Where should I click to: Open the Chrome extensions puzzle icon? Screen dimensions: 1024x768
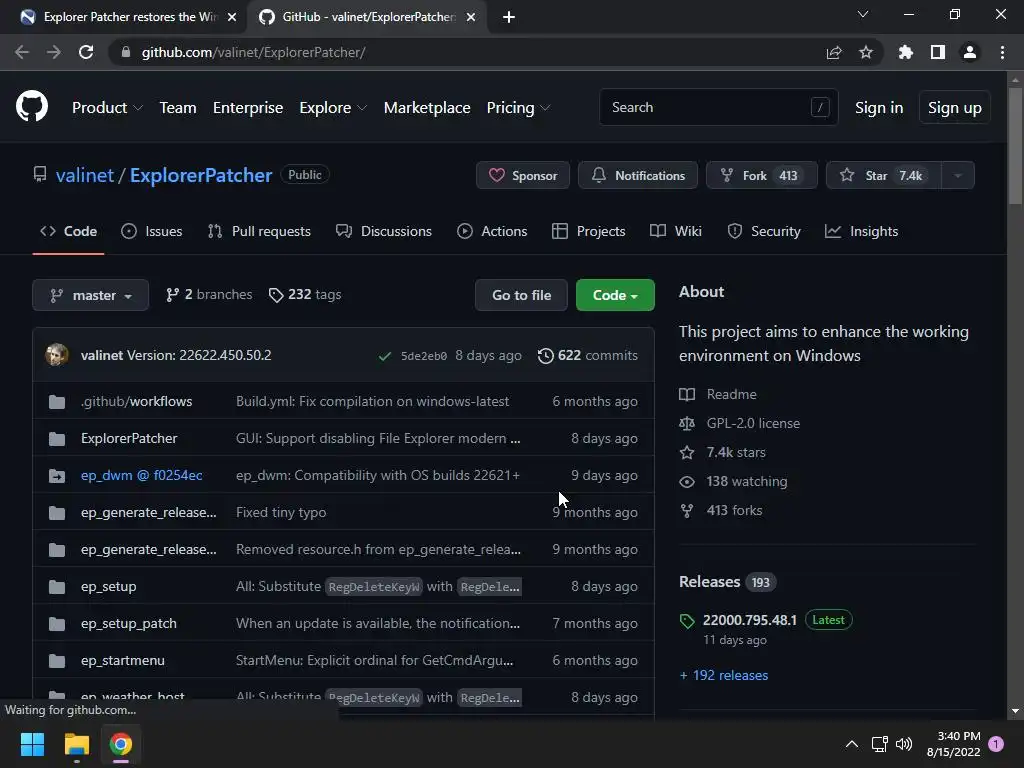[906, 52]
